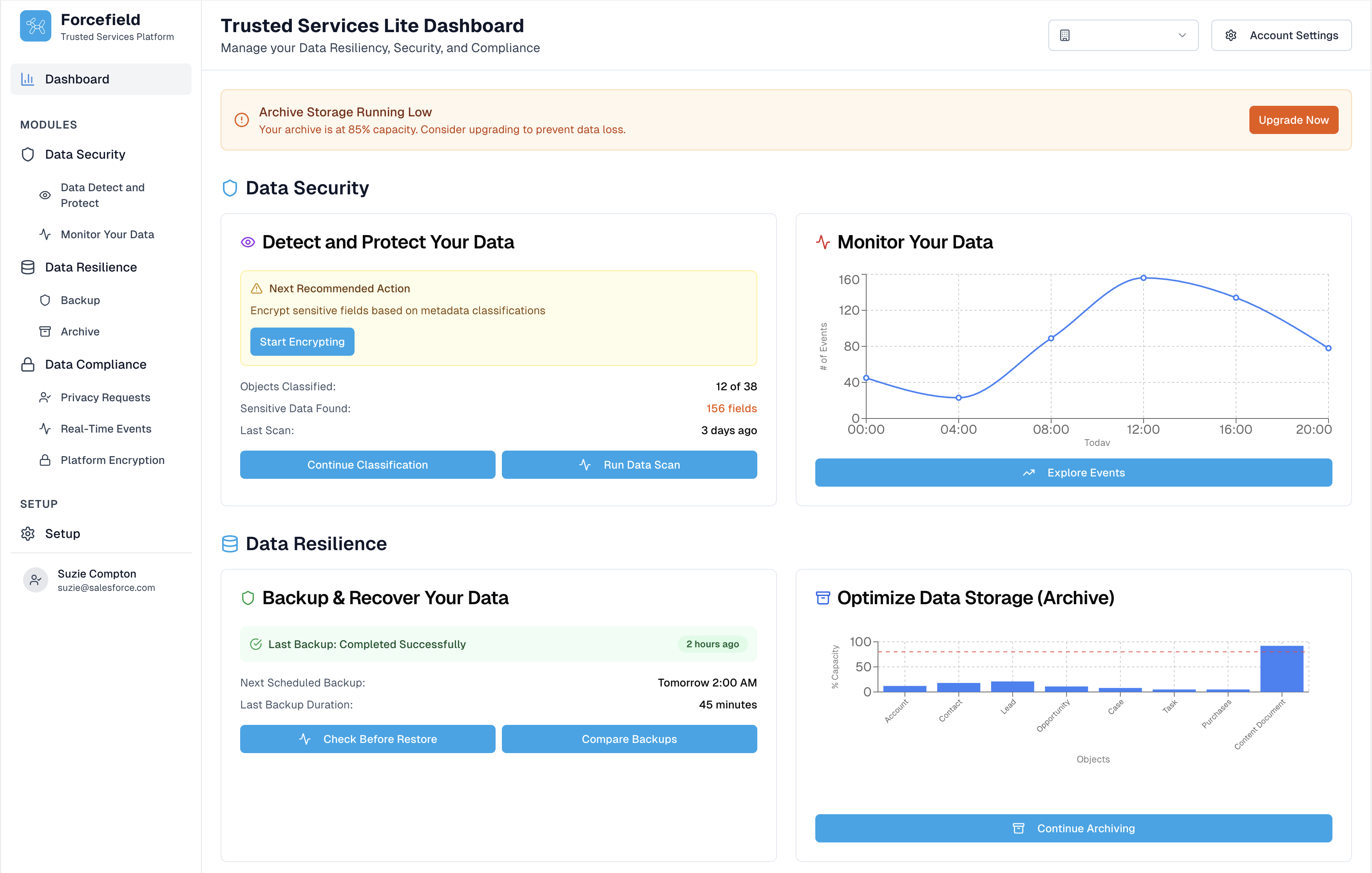1372x873 pixels.
Task: Click the Data Resilience database icon
Action: 28,267
